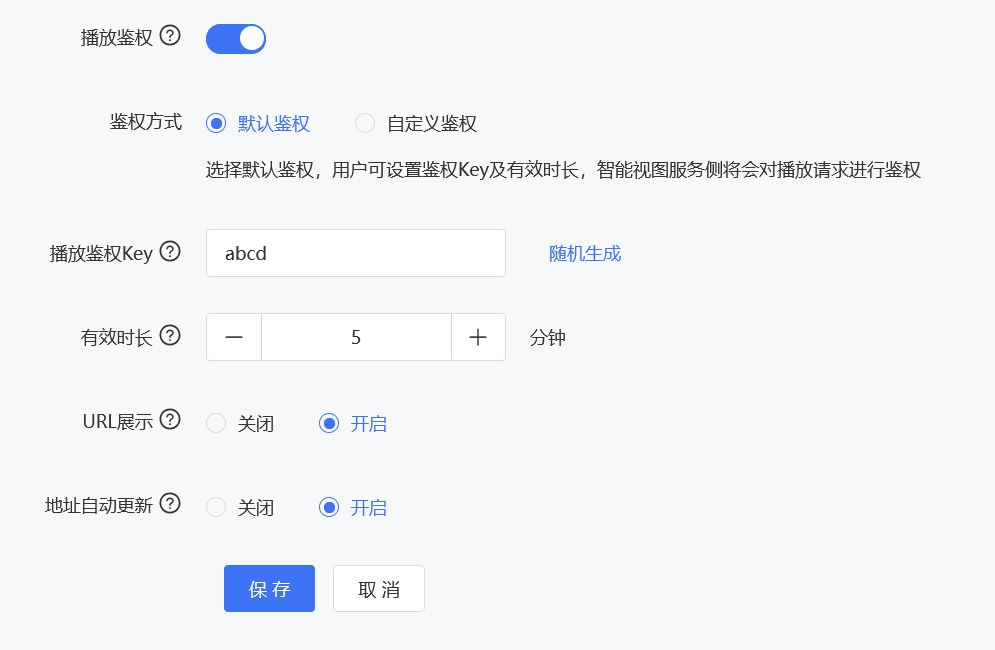Set 地址自动更新 to 关闭
Image resolution: width=995 pixels, height=650 pixels.
coord(216,507)
